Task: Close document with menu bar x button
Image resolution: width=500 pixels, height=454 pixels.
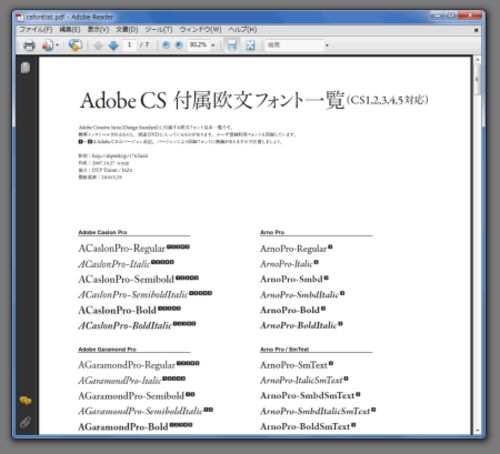Action: pyautogui.click(x=476, y=30)
